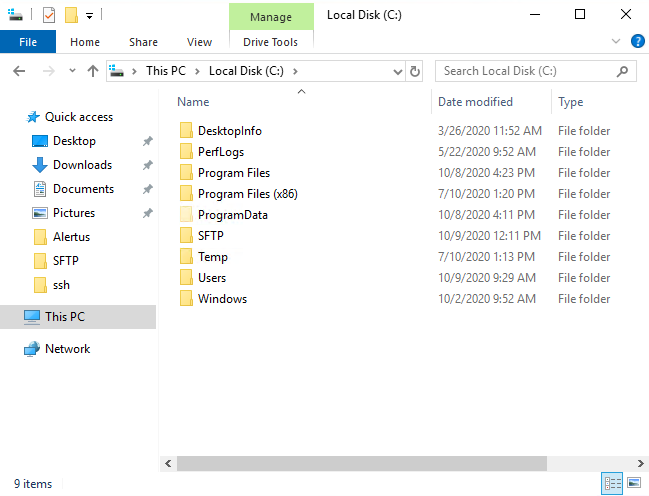Click the pin icon next to Documents
The width and height of the screenshot is (649, 496).
point(148,189)
